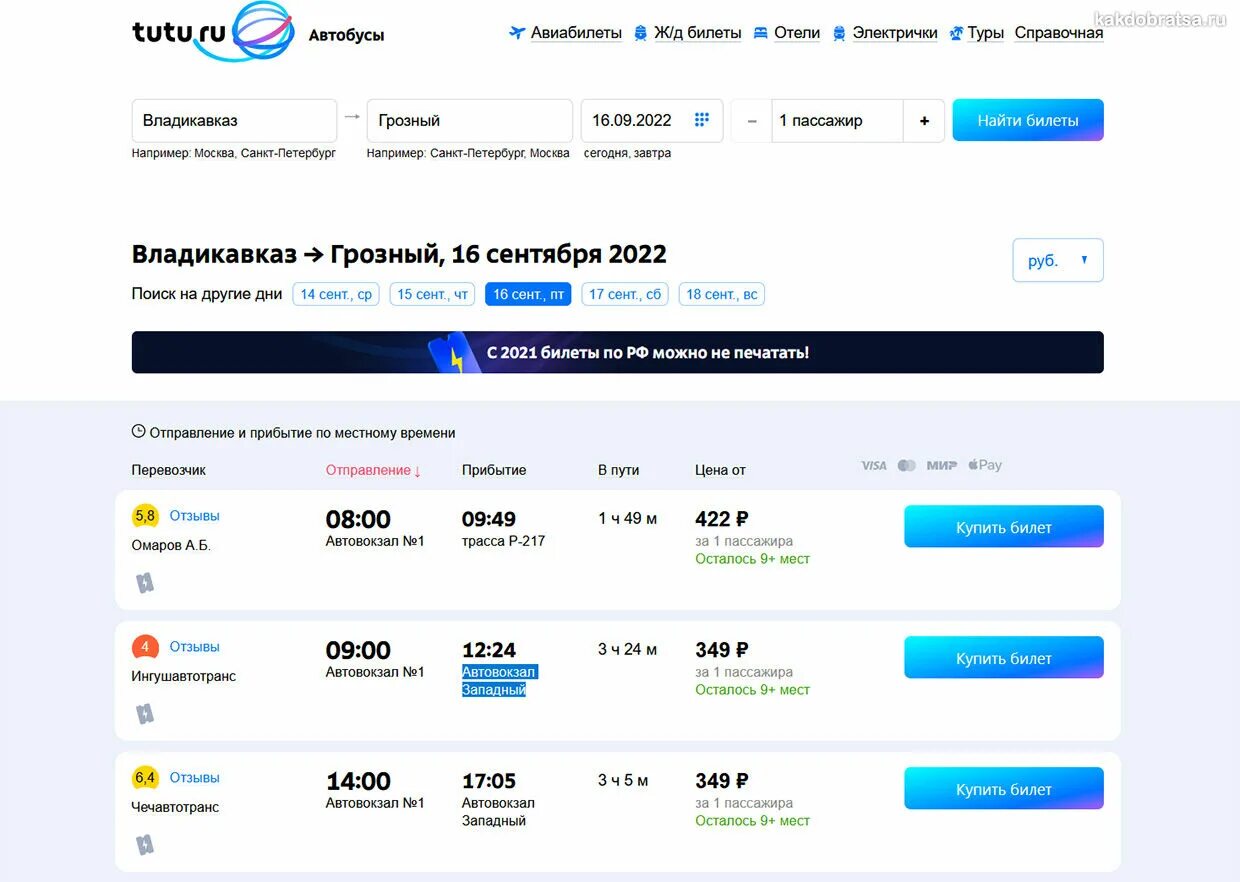
Task: Open Отзывы link for Омаров А.Б.
Action: pyautogui.click(x=194, y=516)
